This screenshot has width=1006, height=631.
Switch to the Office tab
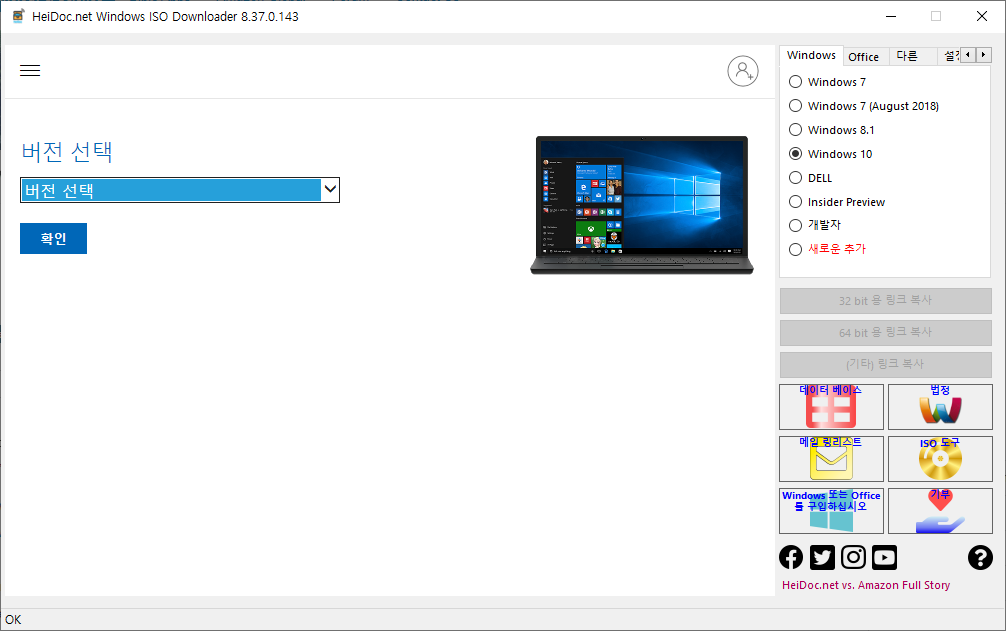click(x=864, y=57)
